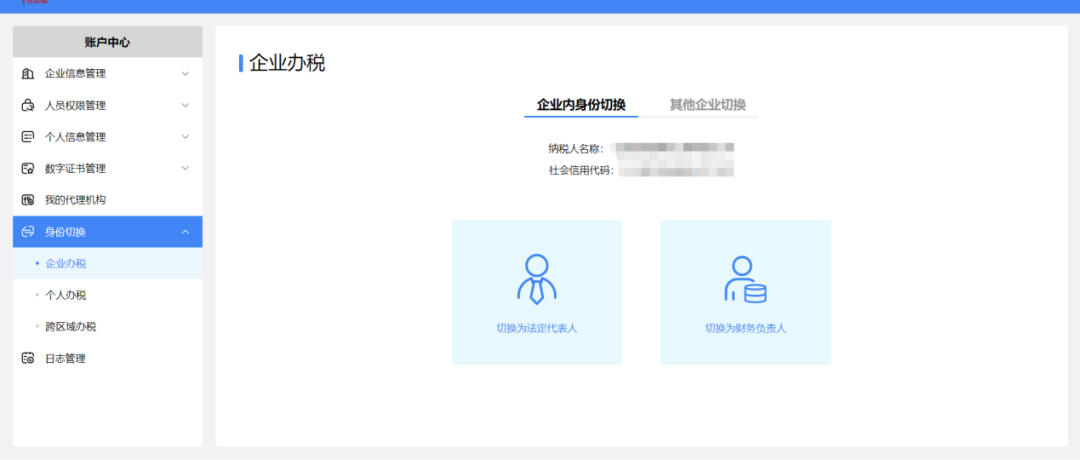The width and height of the screenshot is (1080, 460).
Task: Open 日志管理 menu item
Action: (107, 359)
